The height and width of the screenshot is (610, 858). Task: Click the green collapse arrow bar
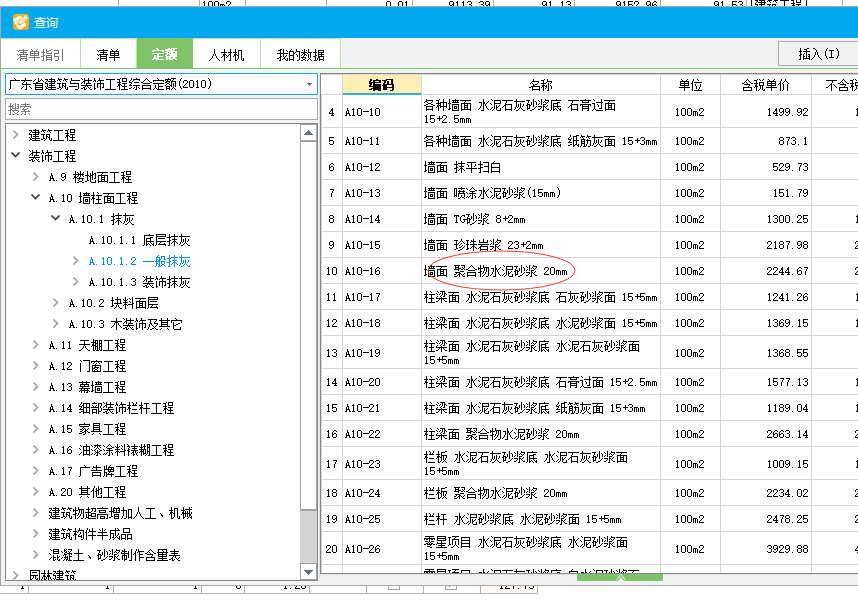pos(620,577)
